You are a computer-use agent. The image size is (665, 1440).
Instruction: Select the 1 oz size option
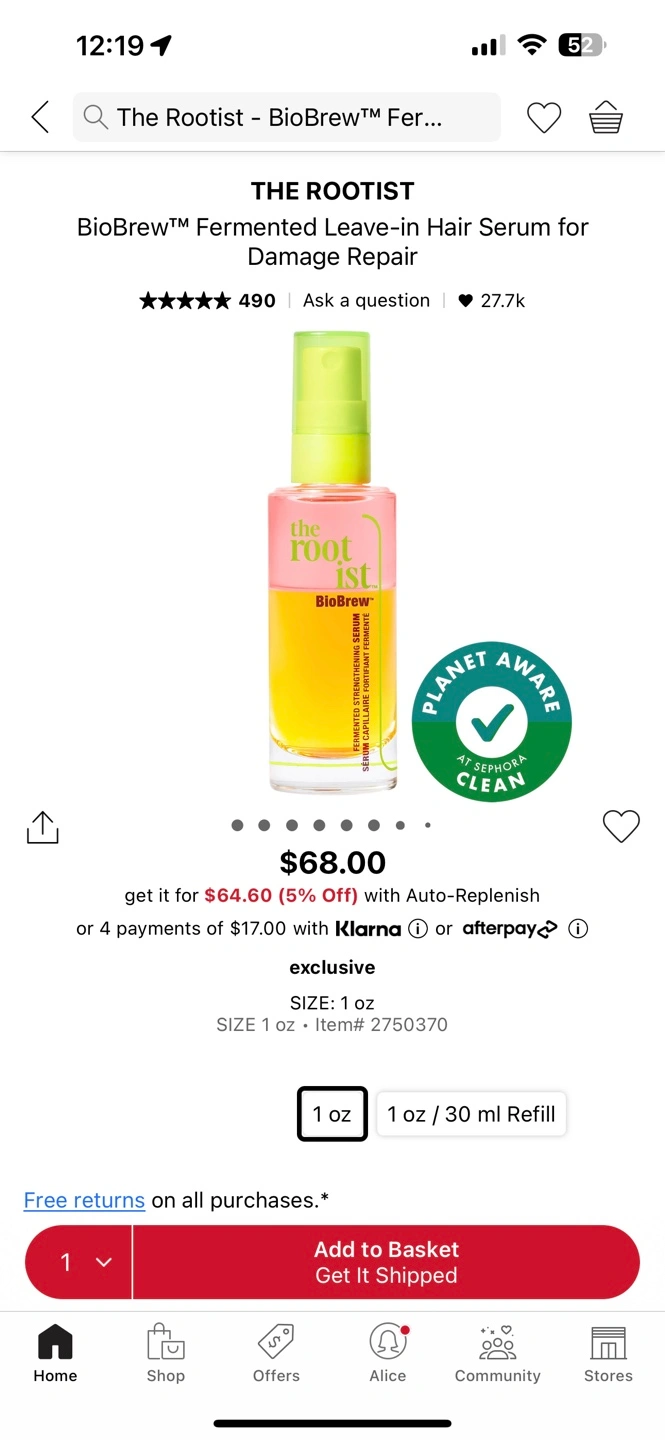[332, 1114]
